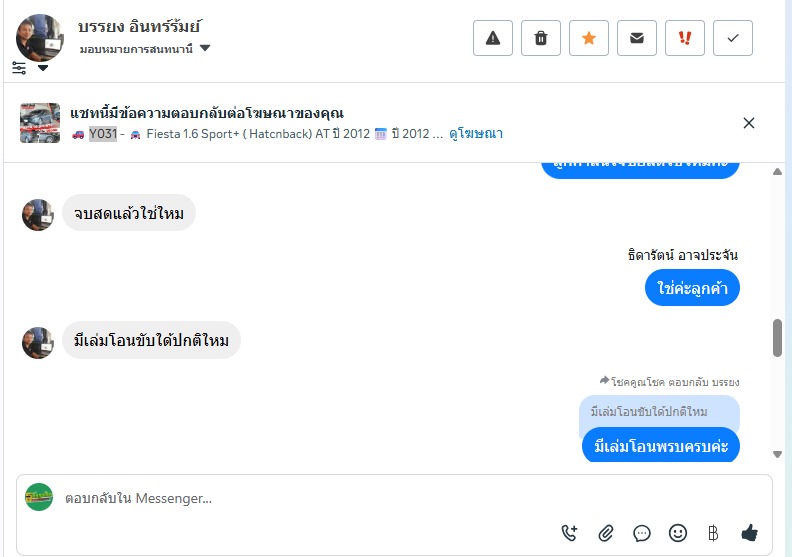Type in the Messenger reply field
The image size is (792, 557).
coord(300,498)
